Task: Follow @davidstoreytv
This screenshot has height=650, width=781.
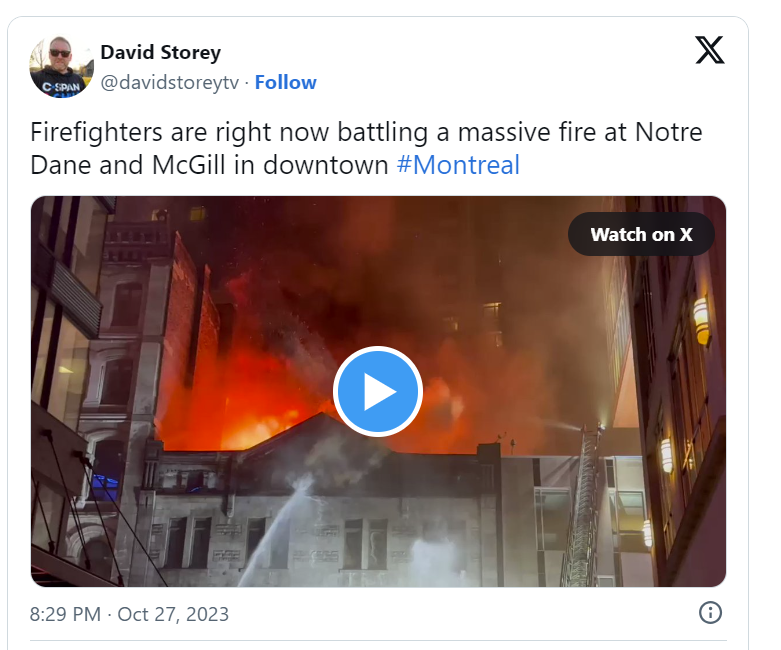Action: (x=285, y=82)
